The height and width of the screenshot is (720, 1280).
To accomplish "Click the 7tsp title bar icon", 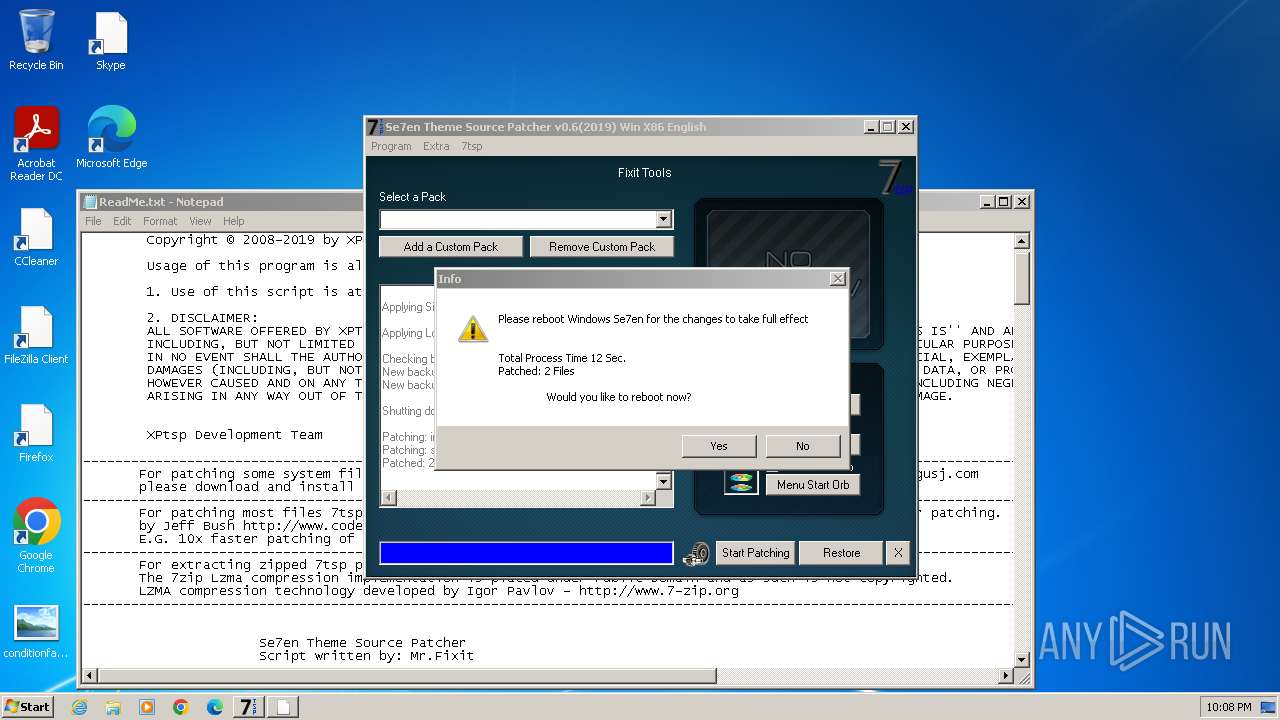I will coord(375,127).
